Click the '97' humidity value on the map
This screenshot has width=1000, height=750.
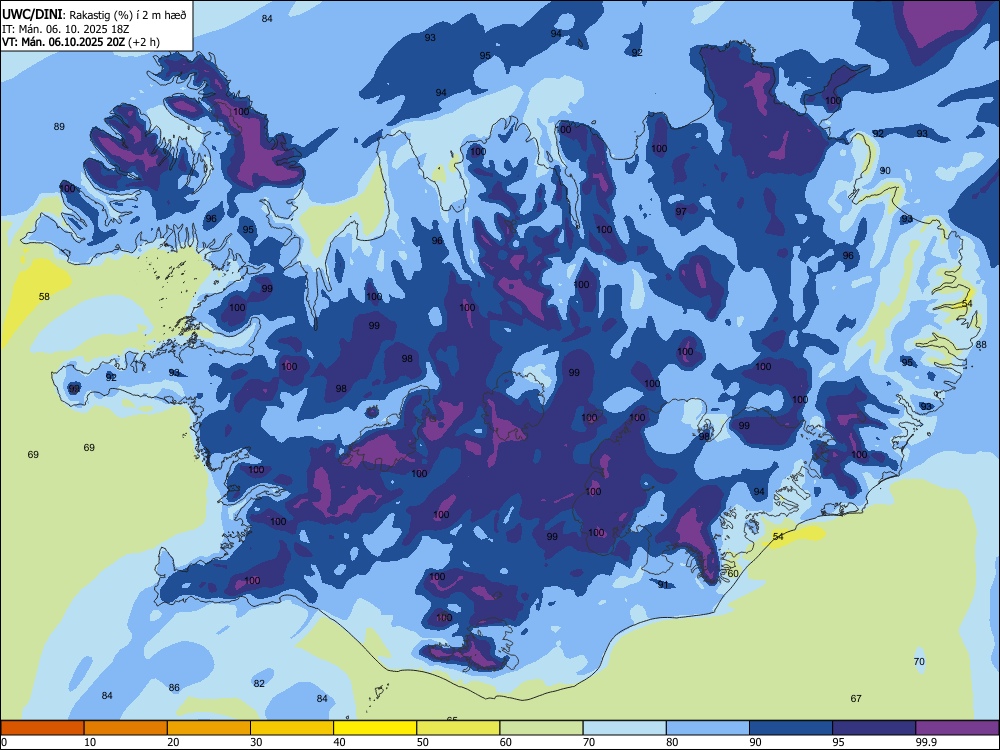tap(681, 212)
